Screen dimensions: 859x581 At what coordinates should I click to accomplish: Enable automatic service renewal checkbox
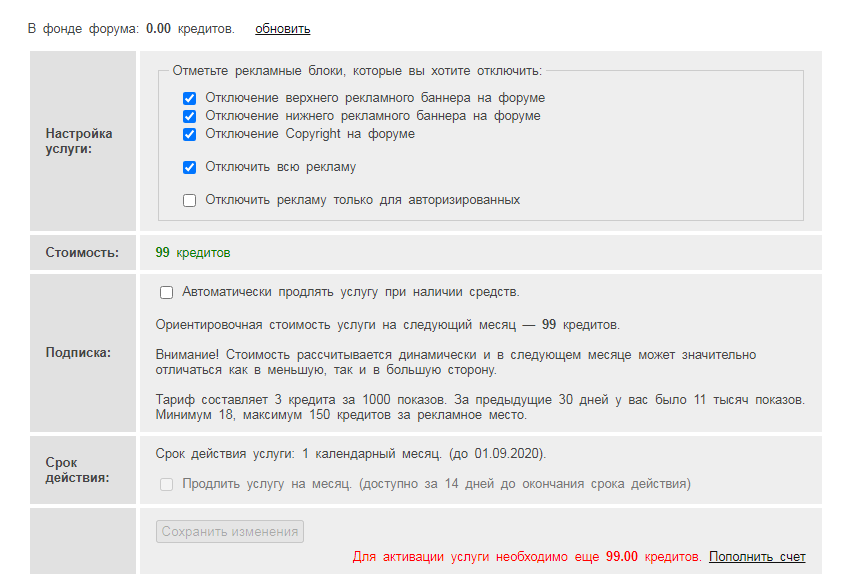166,292
